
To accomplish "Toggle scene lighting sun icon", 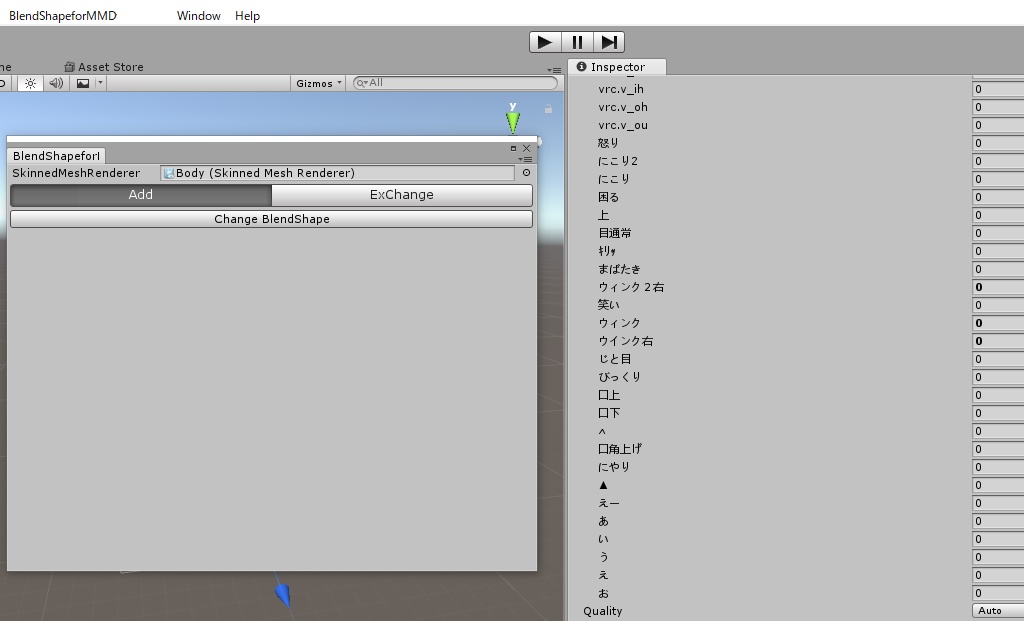I will [30, 83].
